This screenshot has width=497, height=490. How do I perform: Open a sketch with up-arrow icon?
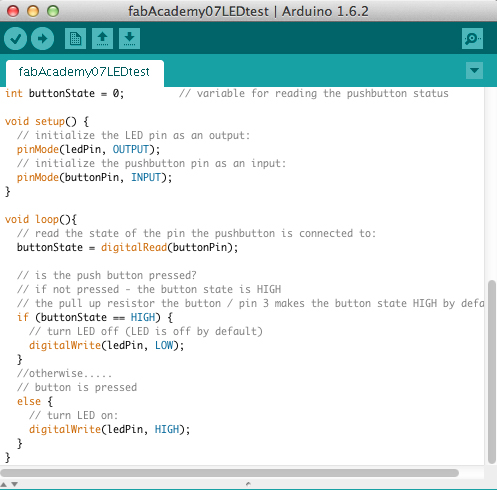click(102, 39)
